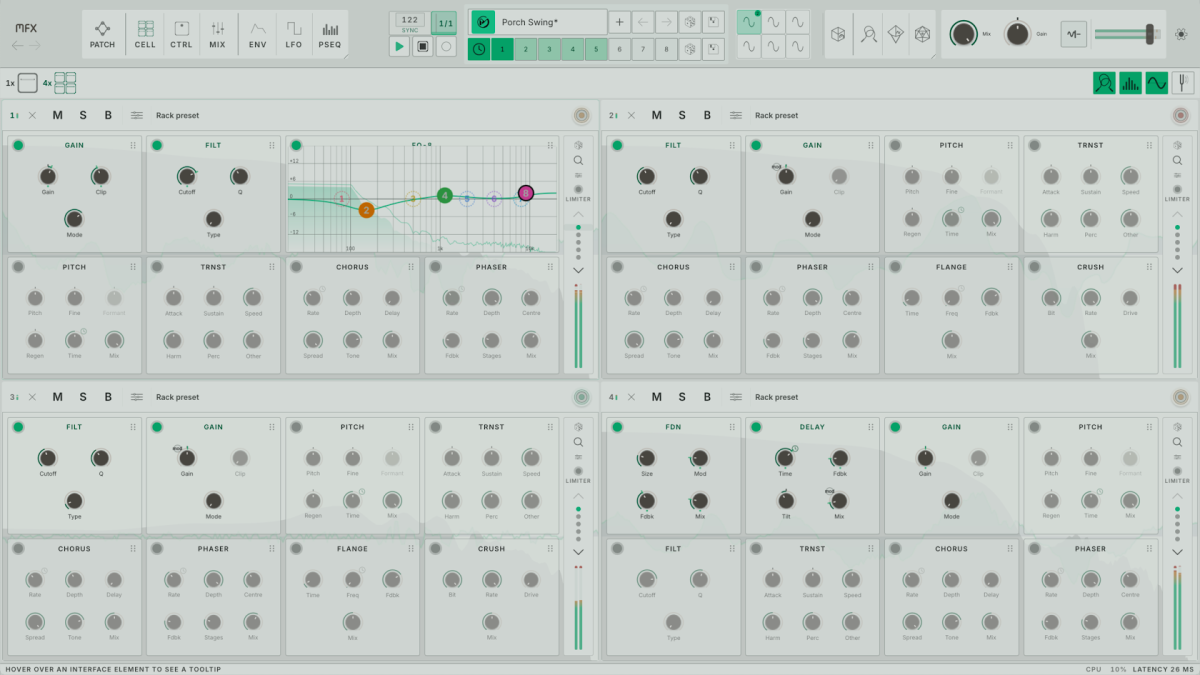Open rack 1 mixer sliders icon by Rack preset
1200x675 pixels.
pyautogui.click(x=137, y=115)
